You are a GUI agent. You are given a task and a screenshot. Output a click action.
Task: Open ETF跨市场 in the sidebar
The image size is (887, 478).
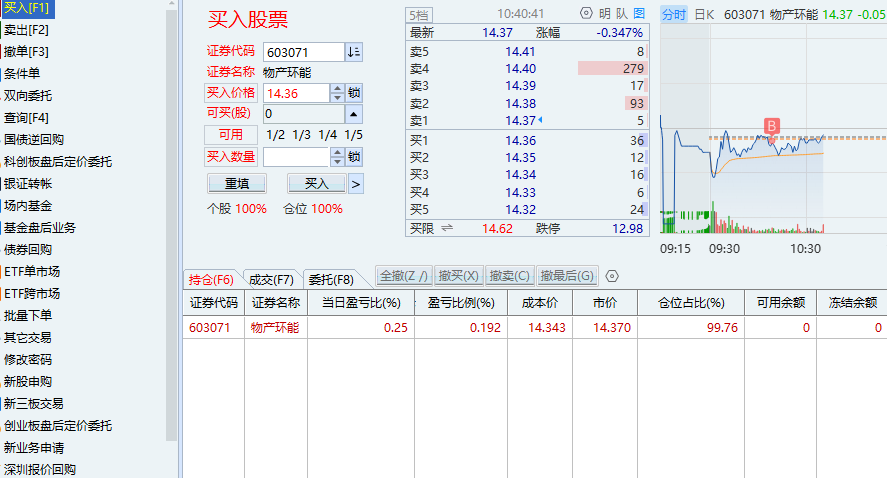pos(32,294)
